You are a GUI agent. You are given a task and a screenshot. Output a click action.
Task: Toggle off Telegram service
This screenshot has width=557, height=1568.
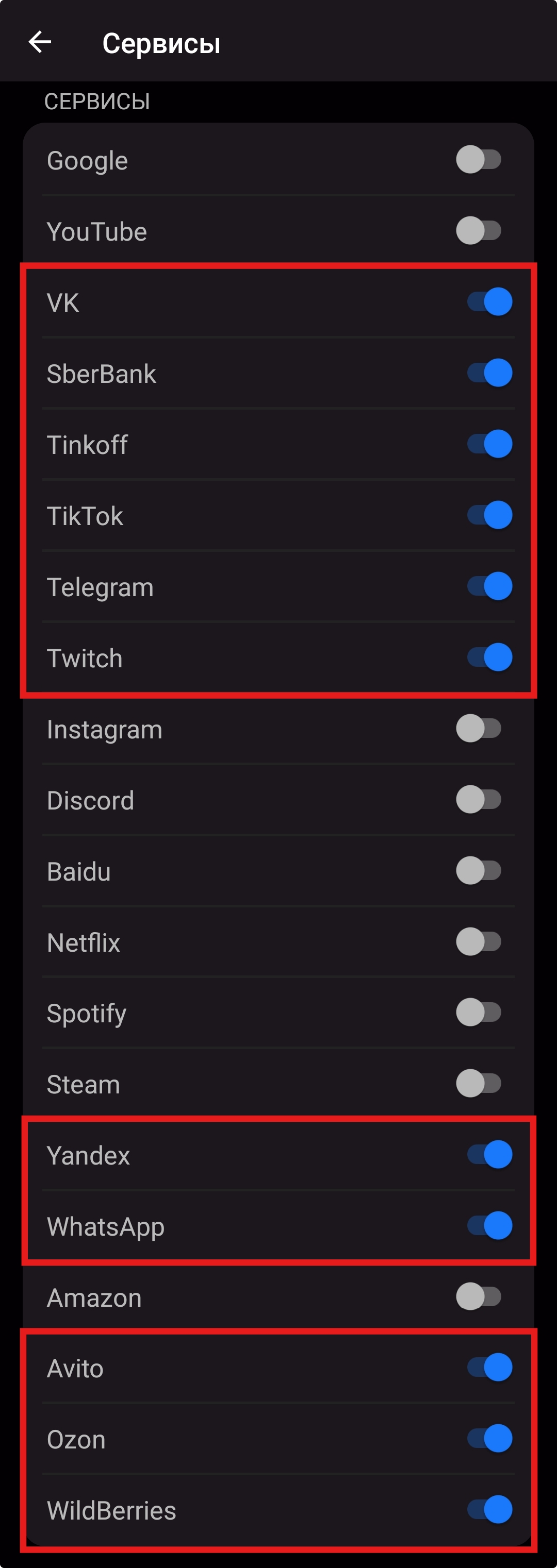[489, 587]
